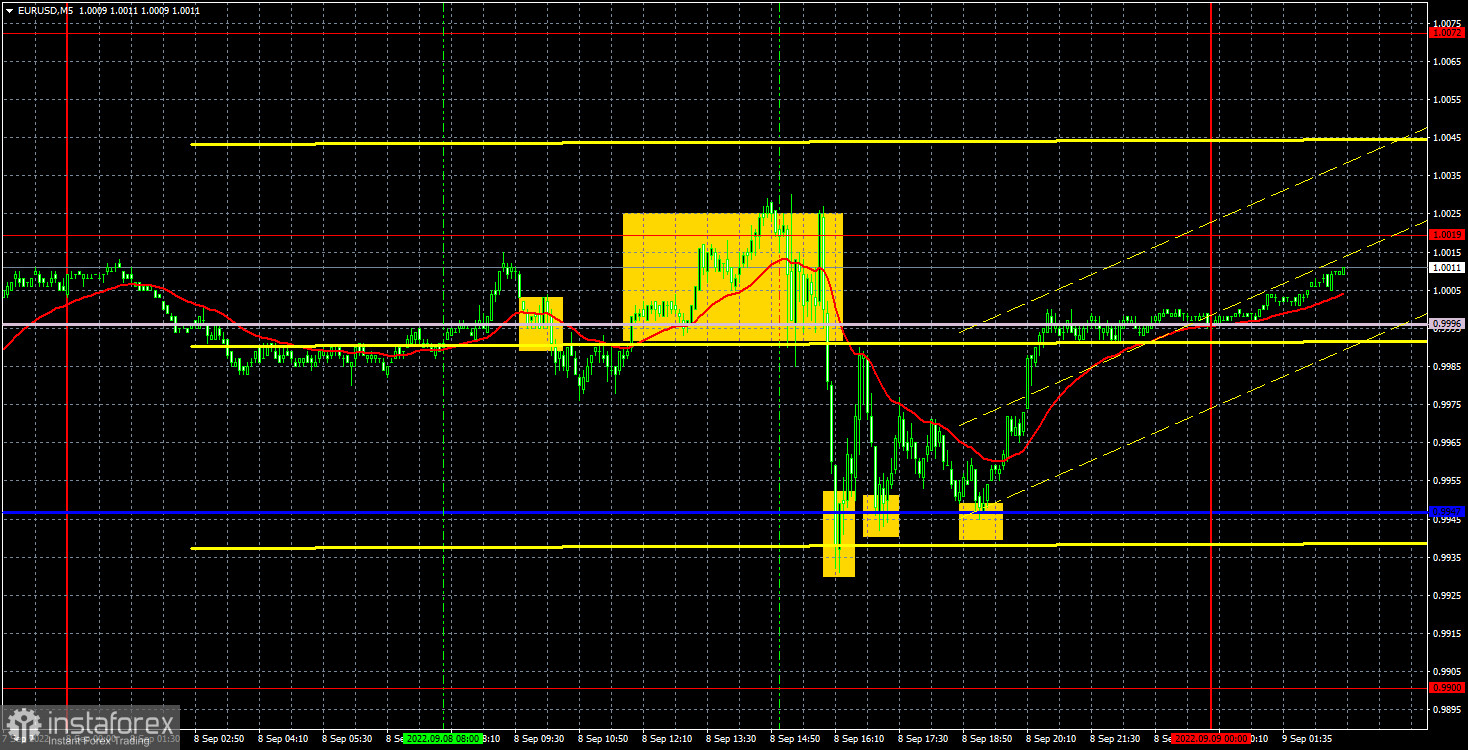Viewport: 1468px width, 750px height.
Task: Click the 8 Sep 05:30 time label
Action: [347, 738]
